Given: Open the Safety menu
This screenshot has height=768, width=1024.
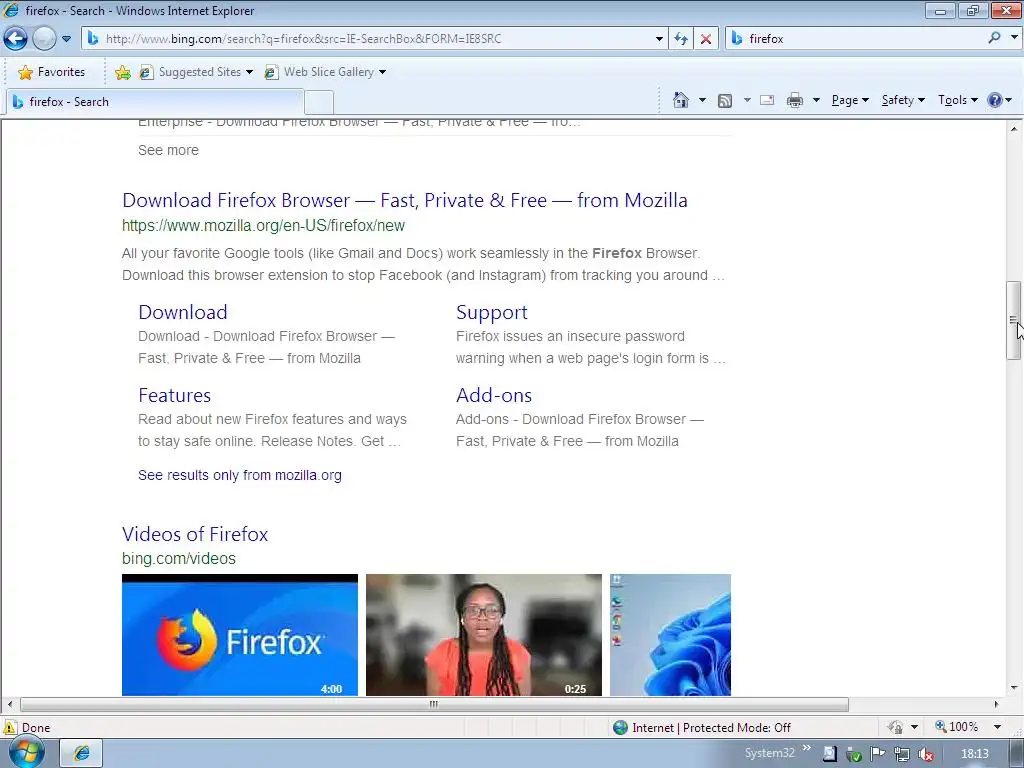Looking at the screenshot, I should click(903, 100).
